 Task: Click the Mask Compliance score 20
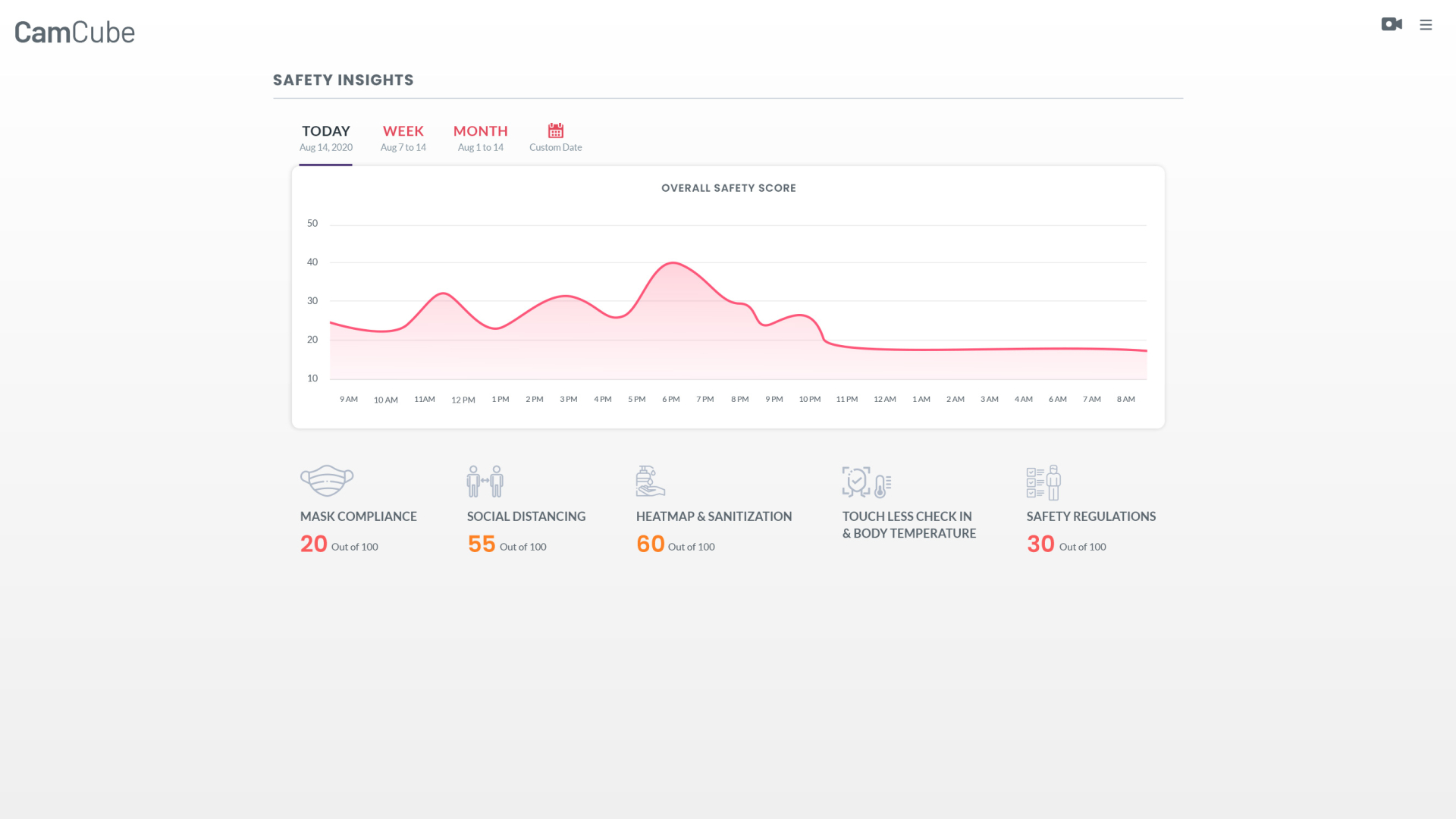coord(314,544)
